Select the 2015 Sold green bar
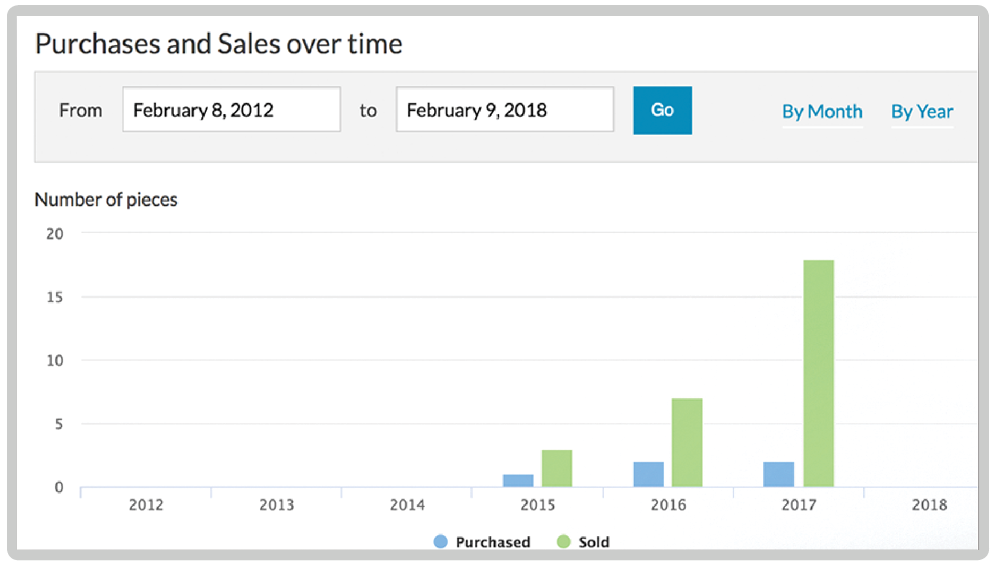996x566 pixels. [x=557, y=468]
